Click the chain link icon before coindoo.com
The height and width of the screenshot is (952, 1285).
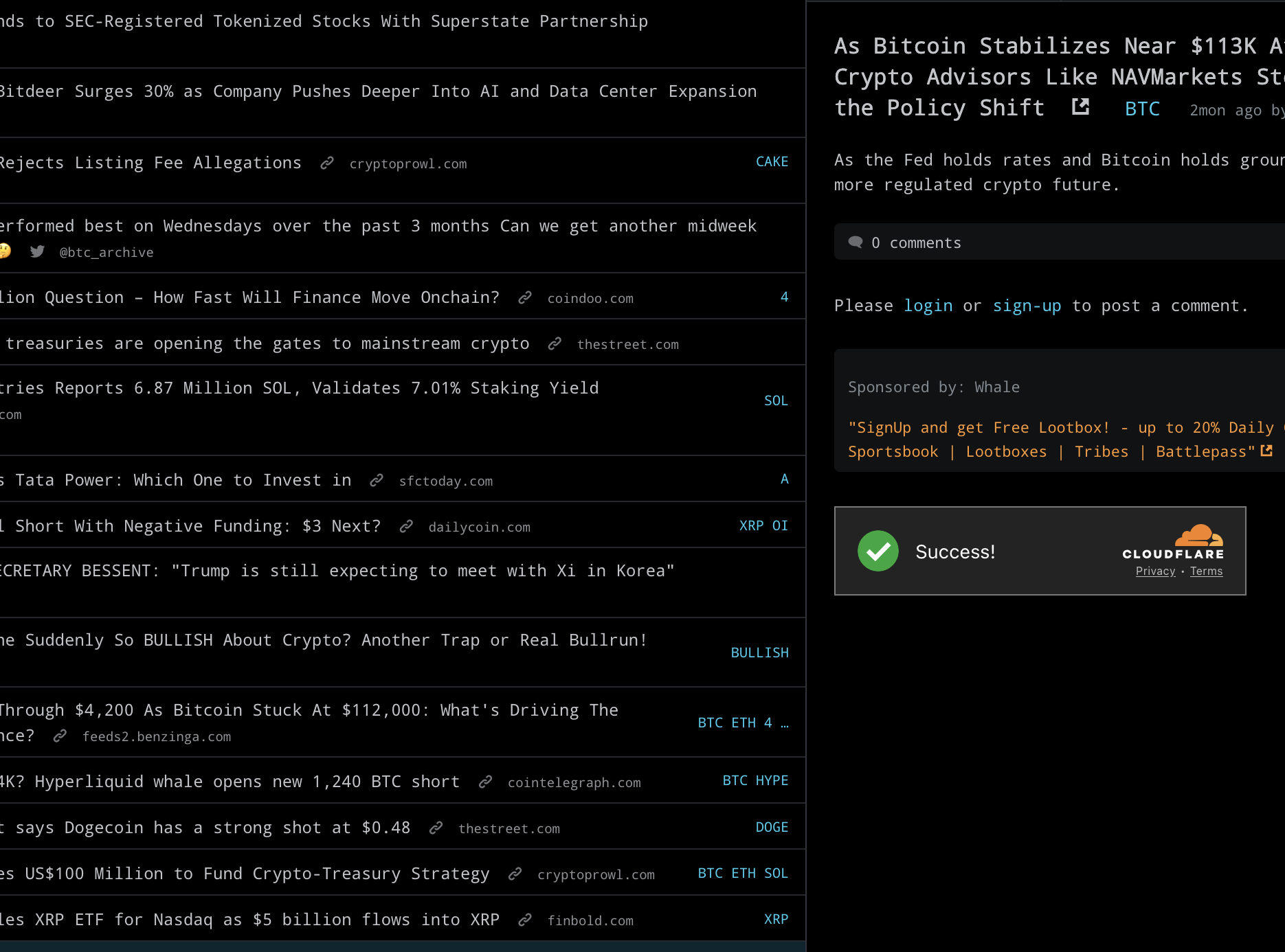pyautogui.click(x=525, y=298)
